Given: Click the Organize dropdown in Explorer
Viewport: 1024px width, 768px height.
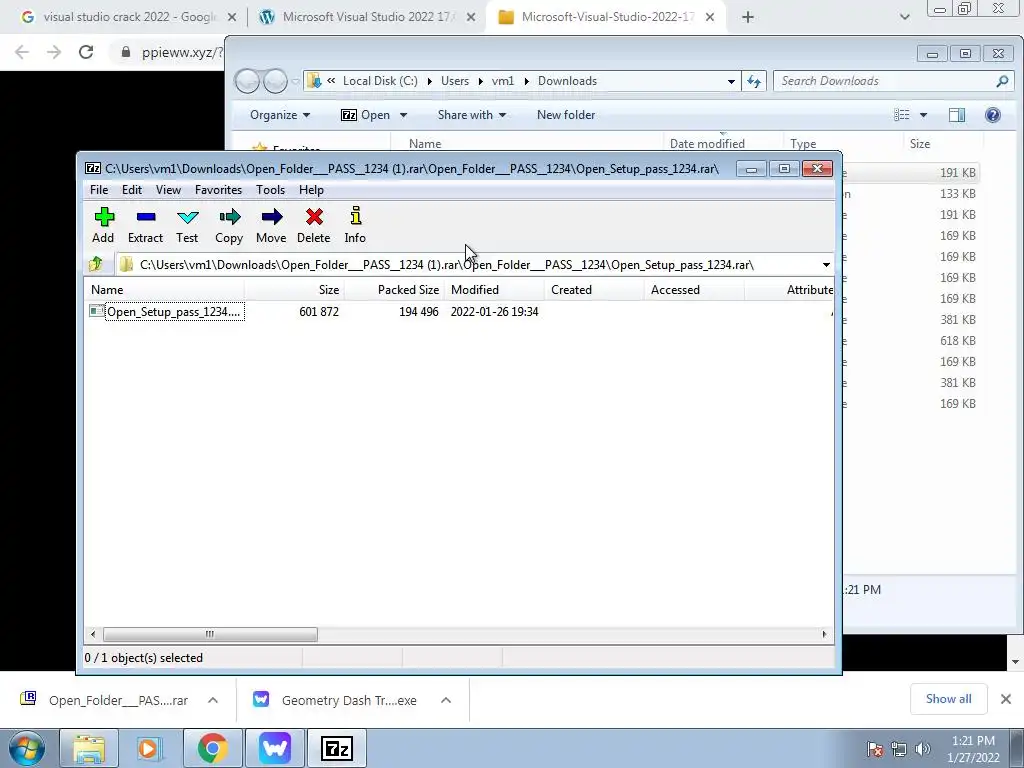Looking at the screenshot, I should [x=280, y=115].
